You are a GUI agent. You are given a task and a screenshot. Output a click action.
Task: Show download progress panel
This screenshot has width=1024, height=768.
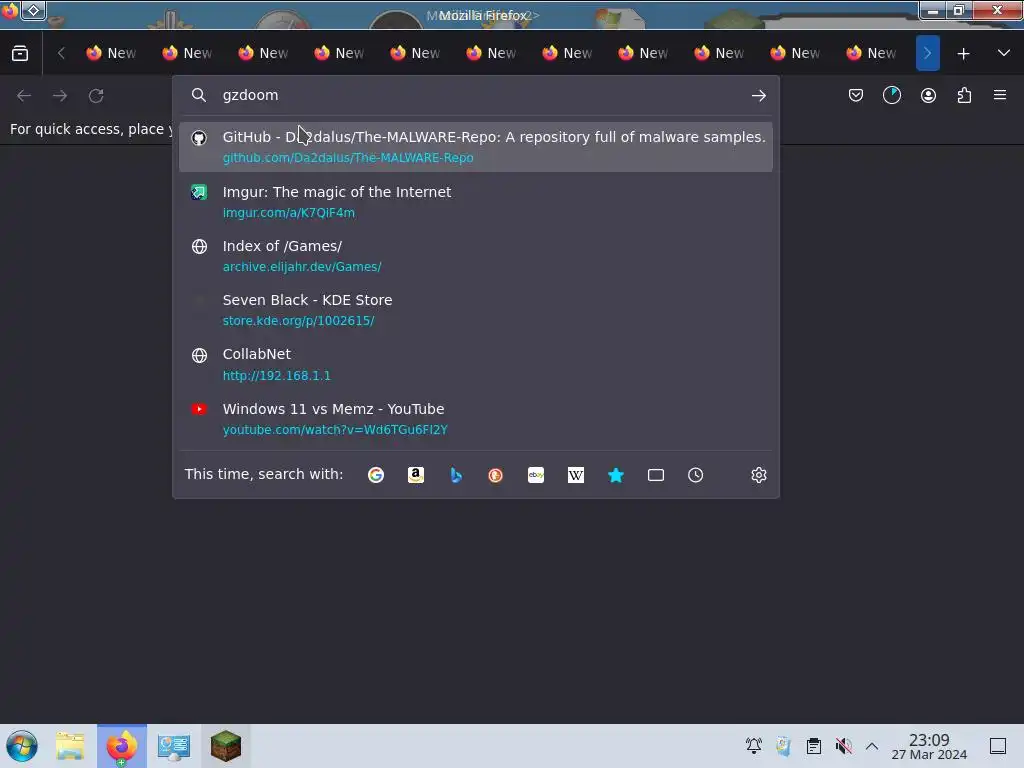pyautogui.click(x=891, y=95)
